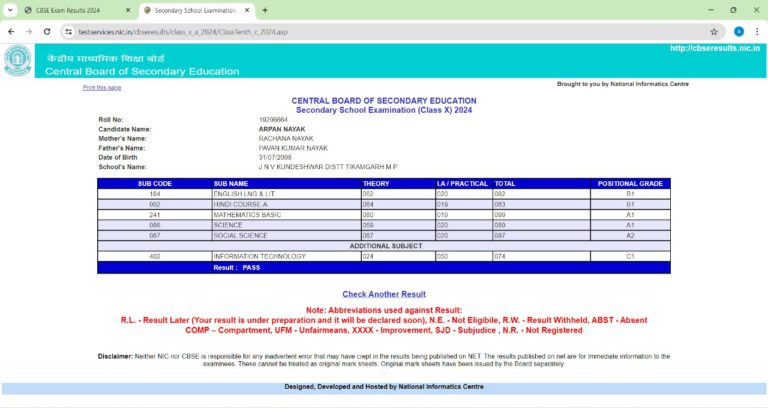Bookmark this page with the star icon

coord(713,31)
